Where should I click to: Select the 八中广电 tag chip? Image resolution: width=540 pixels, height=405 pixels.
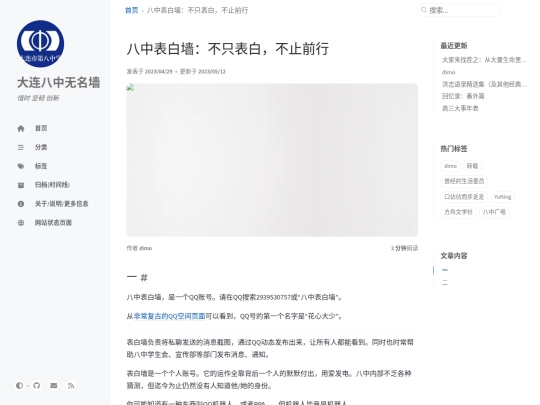tap(494, 212)
